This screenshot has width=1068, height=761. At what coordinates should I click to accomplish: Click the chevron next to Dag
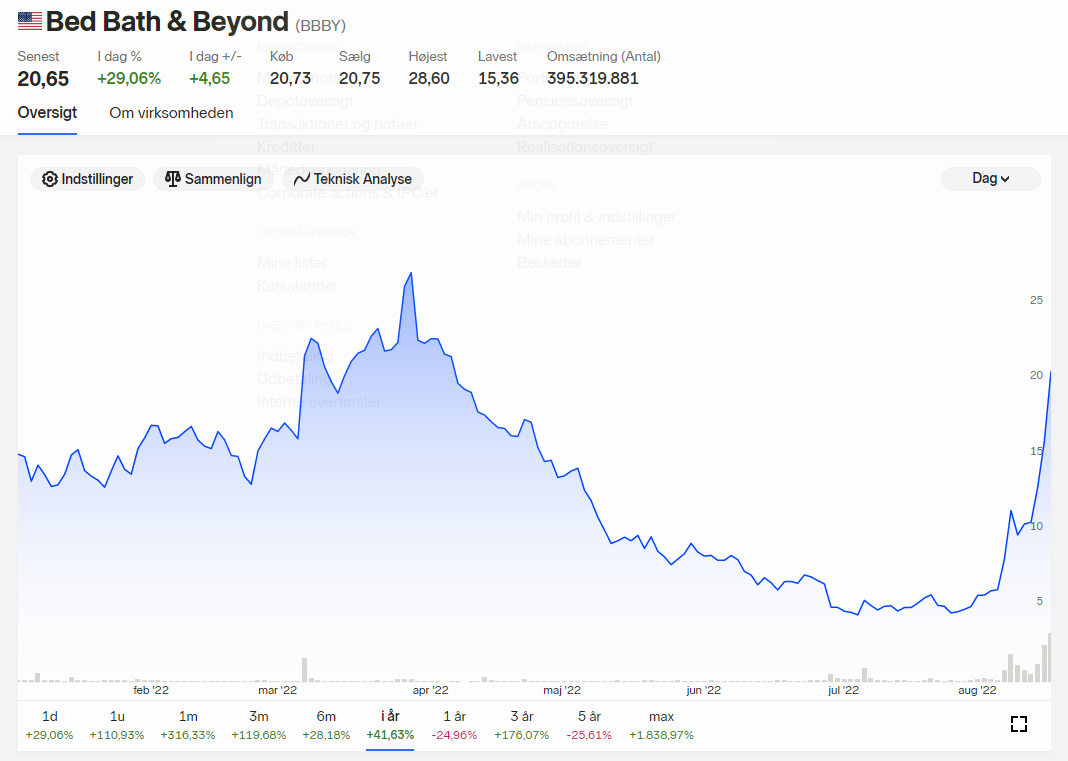click(1005, 179)
